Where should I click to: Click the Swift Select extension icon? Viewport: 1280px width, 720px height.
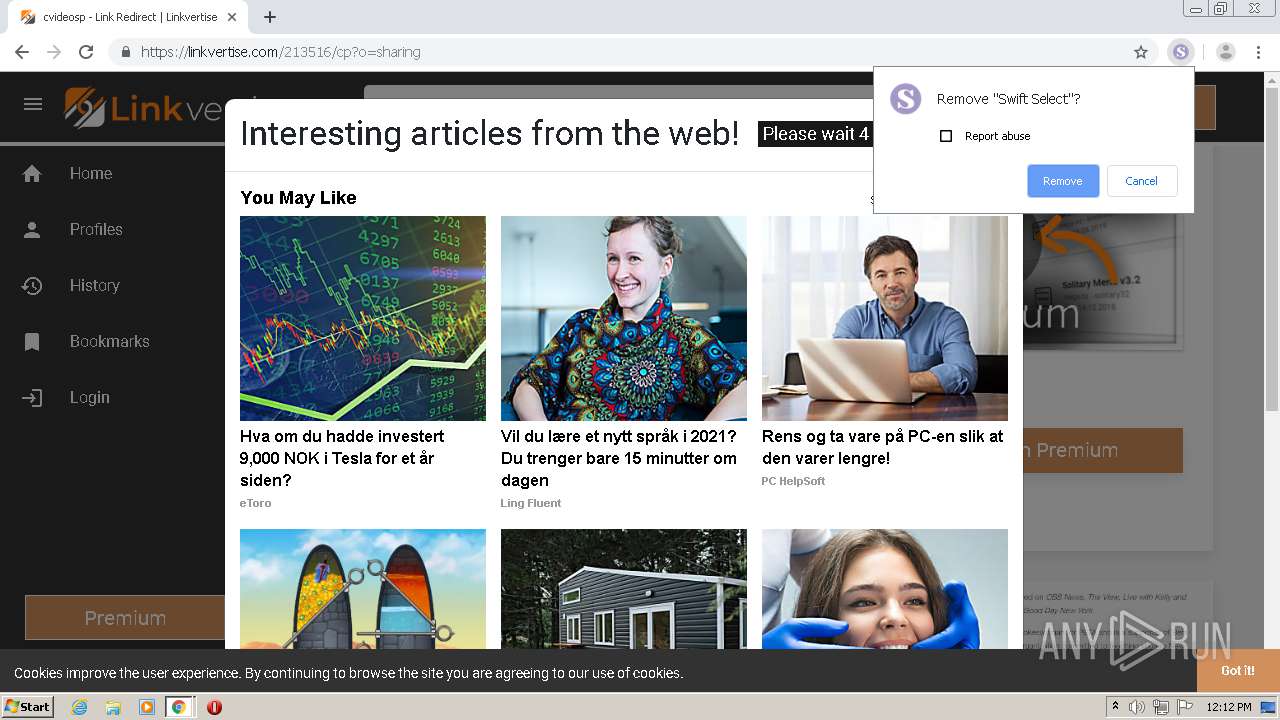coord(1181,52)
